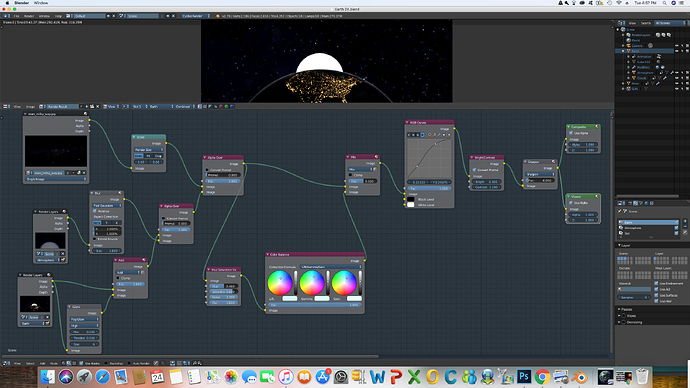Unlink the Render Result image with X
Image resolution: width=690 pixels, height=388 pixels.
[98, 106]
